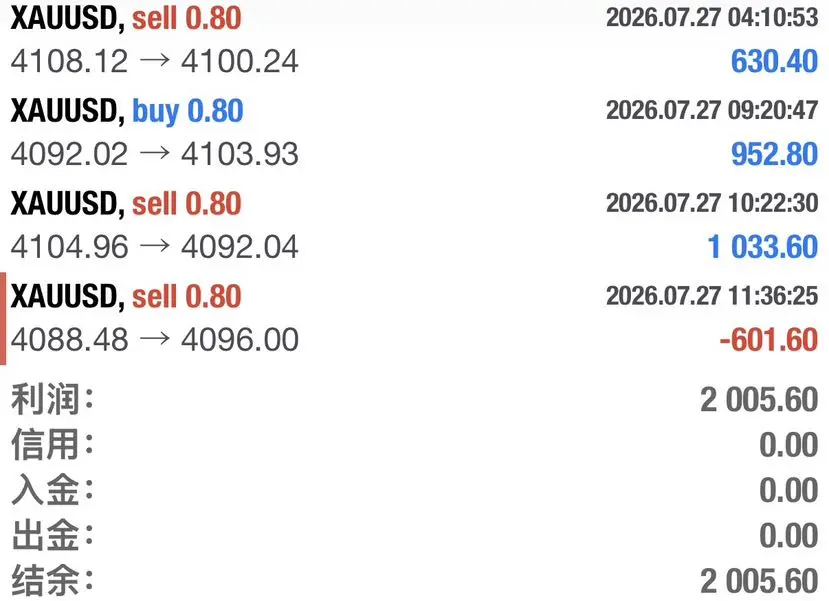Viewport: 829px width, 601px height.
Task: Tap the 信用 credit summary row
Action: [414, 445]
